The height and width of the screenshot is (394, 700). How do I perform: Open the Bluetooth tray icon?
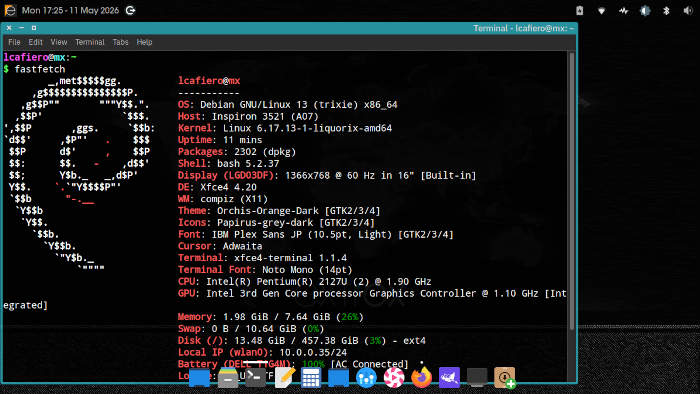[x=666, y=10]
